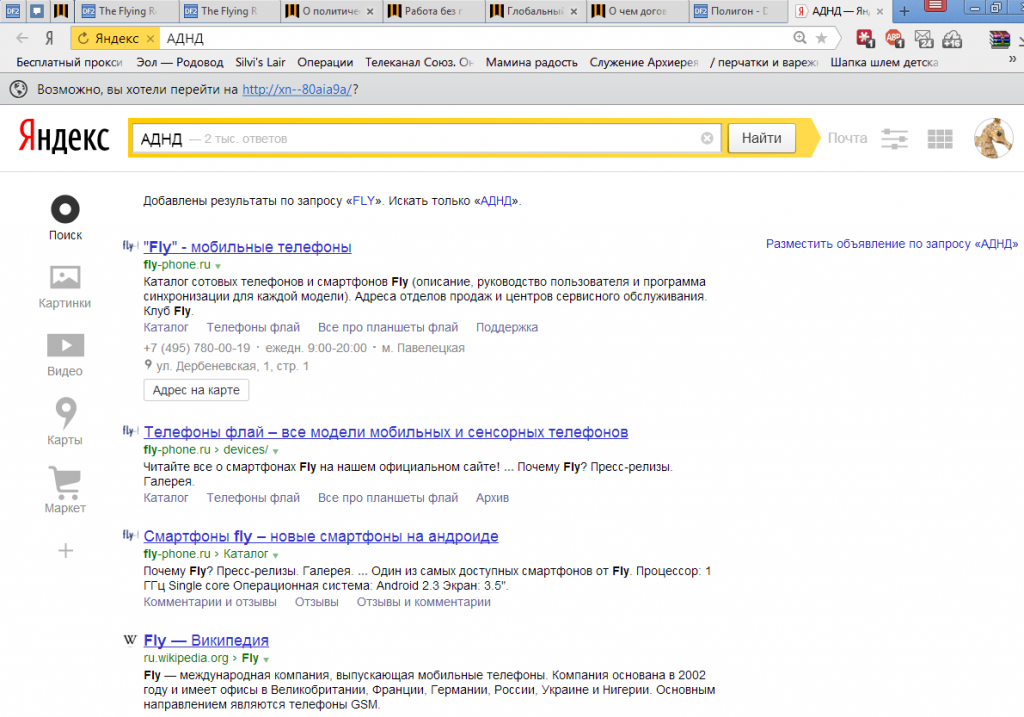Click the Yandex "Я" home button in toolbar
This screenshot has height=717, width=1024.
[x=49, y=39]
